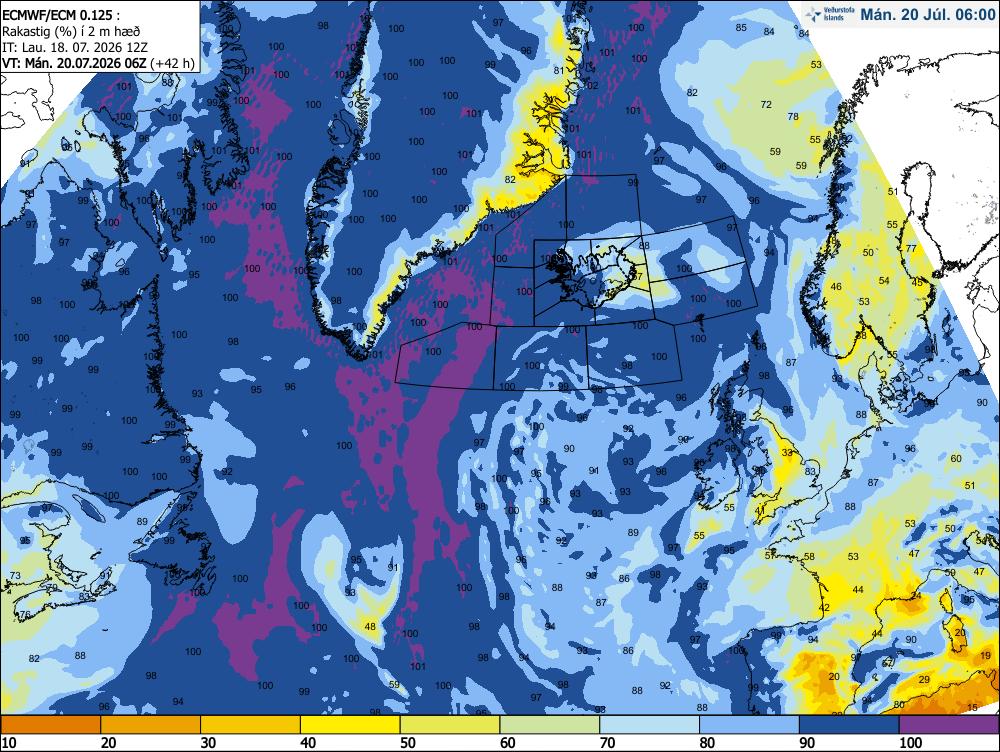The width and height of the screenshot is (1000, 752).
Task: Select the amber 30–40 legend swatch
Action: pos(250,725)
